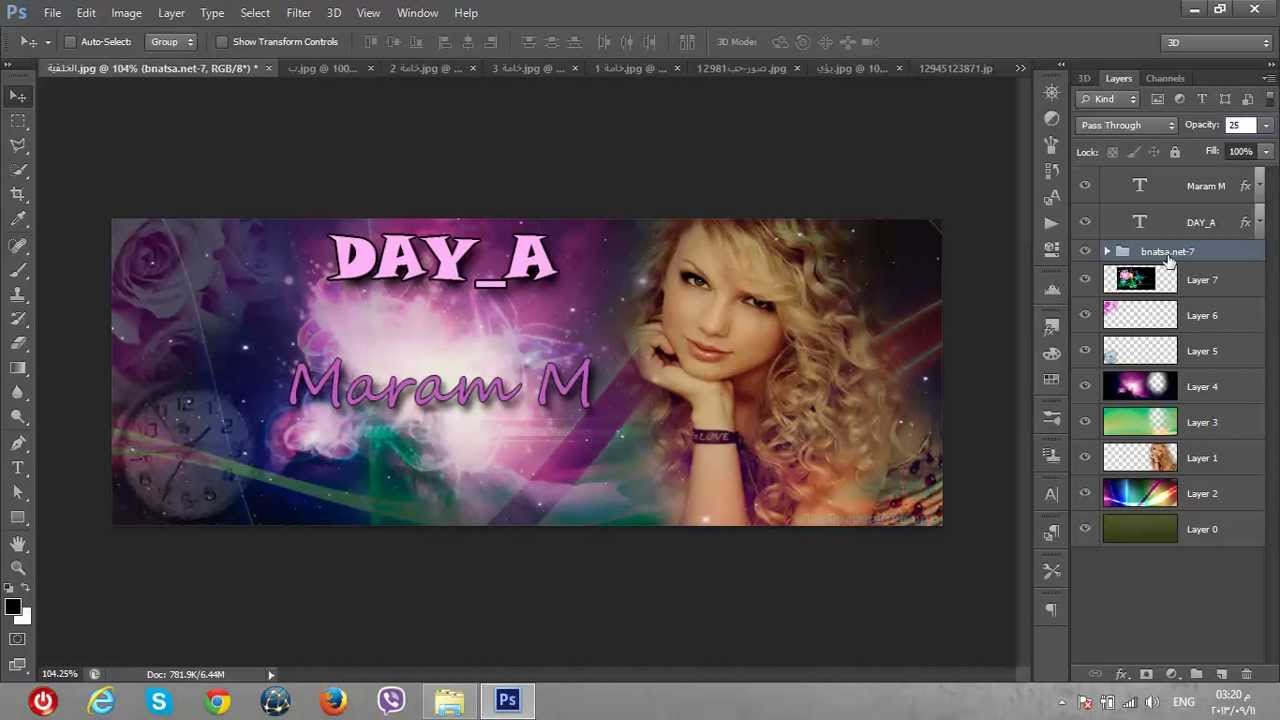Open Chrome from the taskbar
Image resolution: width=1280 pixels, height=720 pixels.
click(x=217, y=701)
